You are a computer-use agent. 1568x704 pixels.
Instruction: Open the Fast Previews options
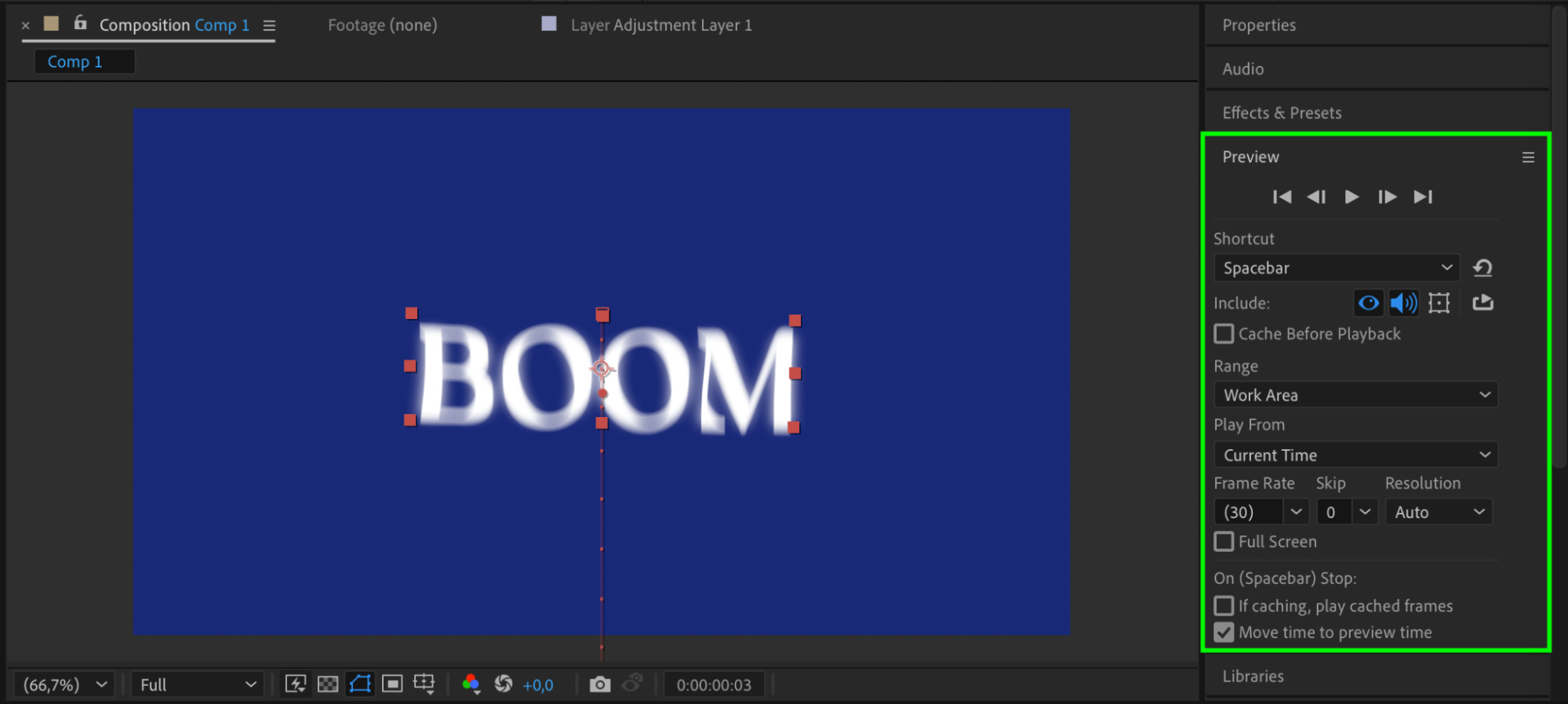tap(296, 684)
